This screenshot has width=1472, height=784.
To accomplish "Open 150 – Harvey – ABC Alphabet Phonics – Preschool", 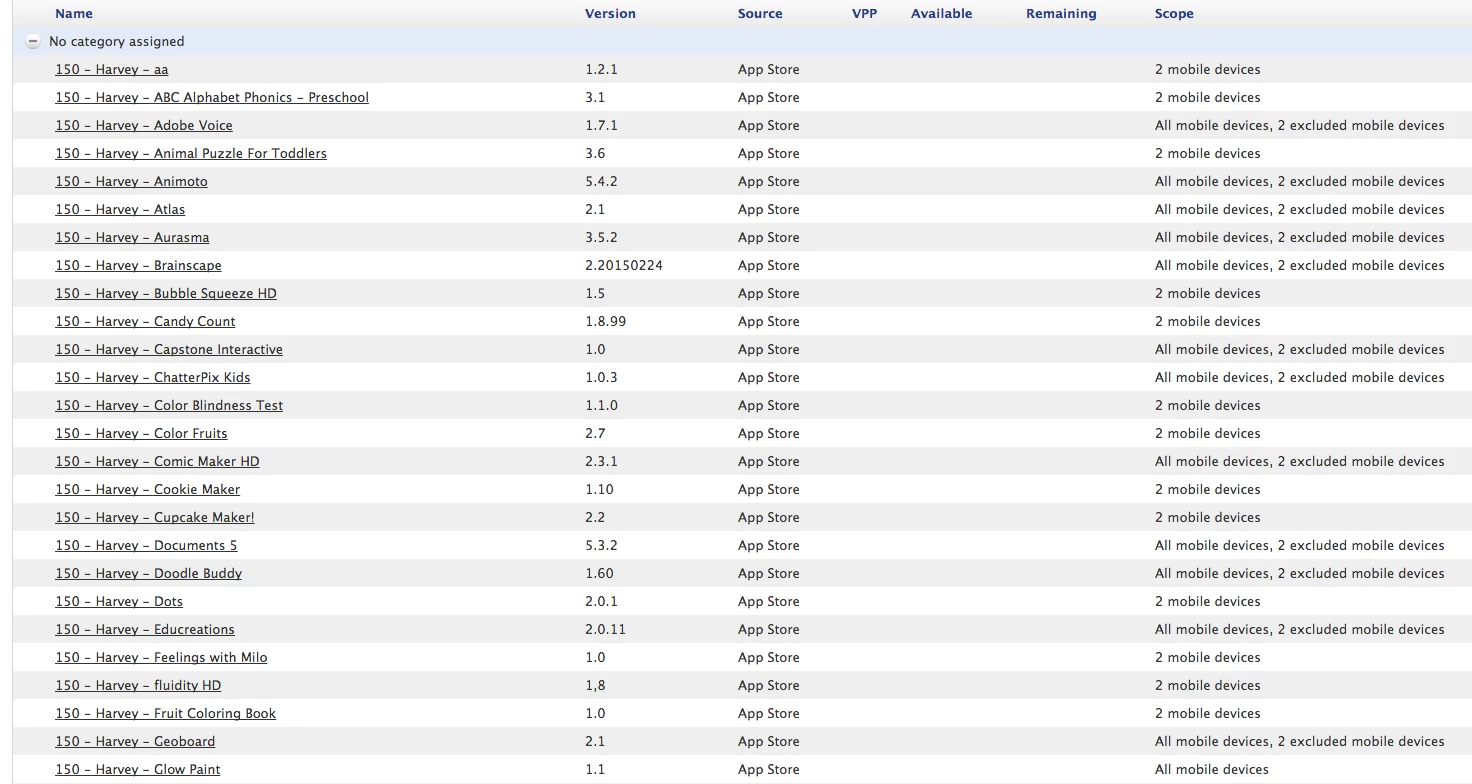I will coord(212,98).
